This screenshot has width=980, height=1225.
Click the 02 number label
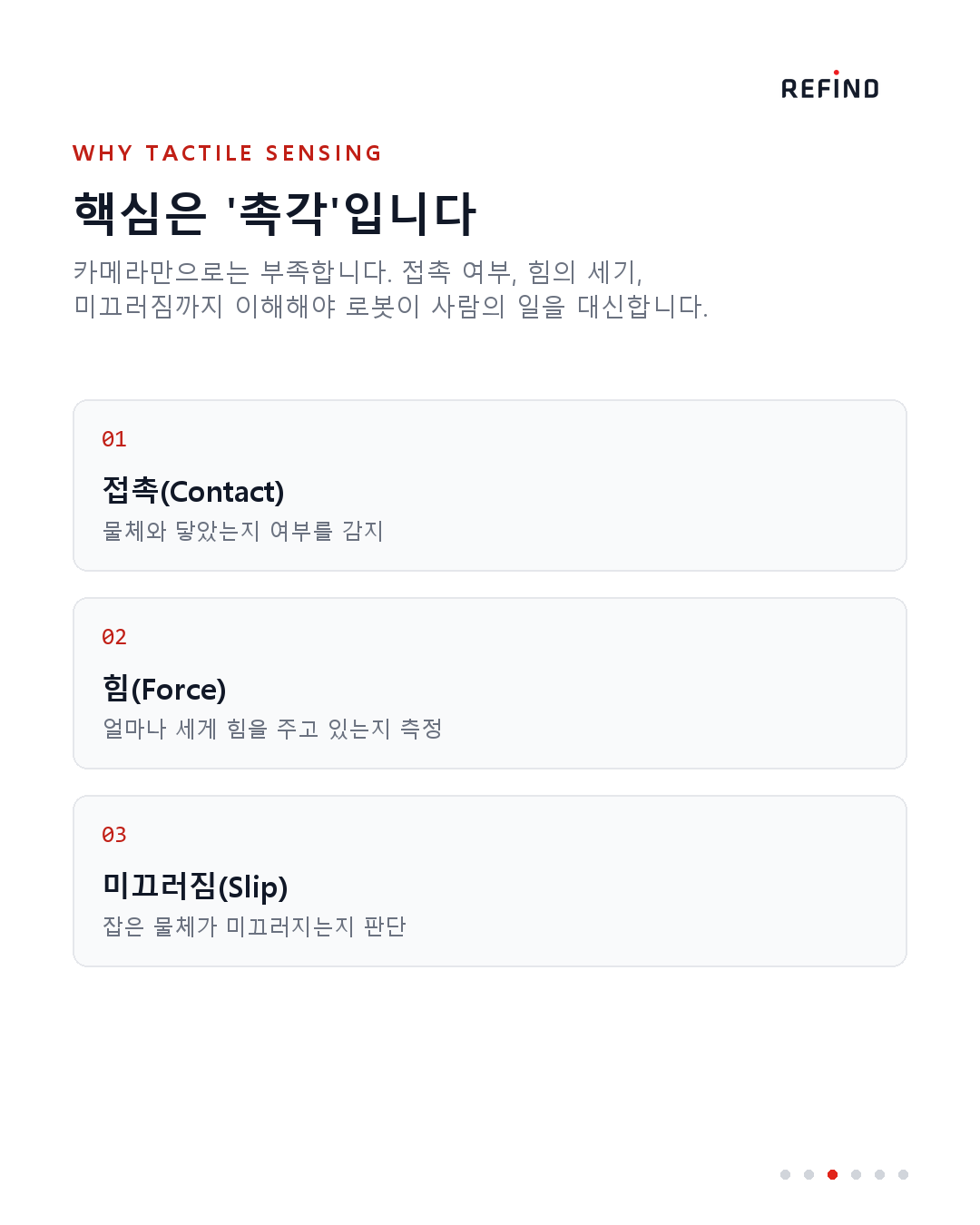(x=114, y=637)
